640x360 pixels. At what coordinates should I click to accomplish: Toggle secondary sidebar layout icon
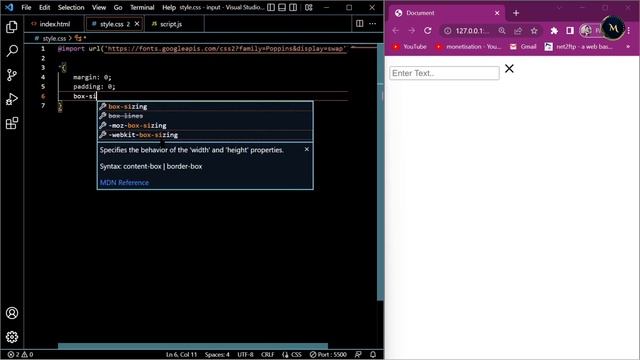click(x=293, y=7)
